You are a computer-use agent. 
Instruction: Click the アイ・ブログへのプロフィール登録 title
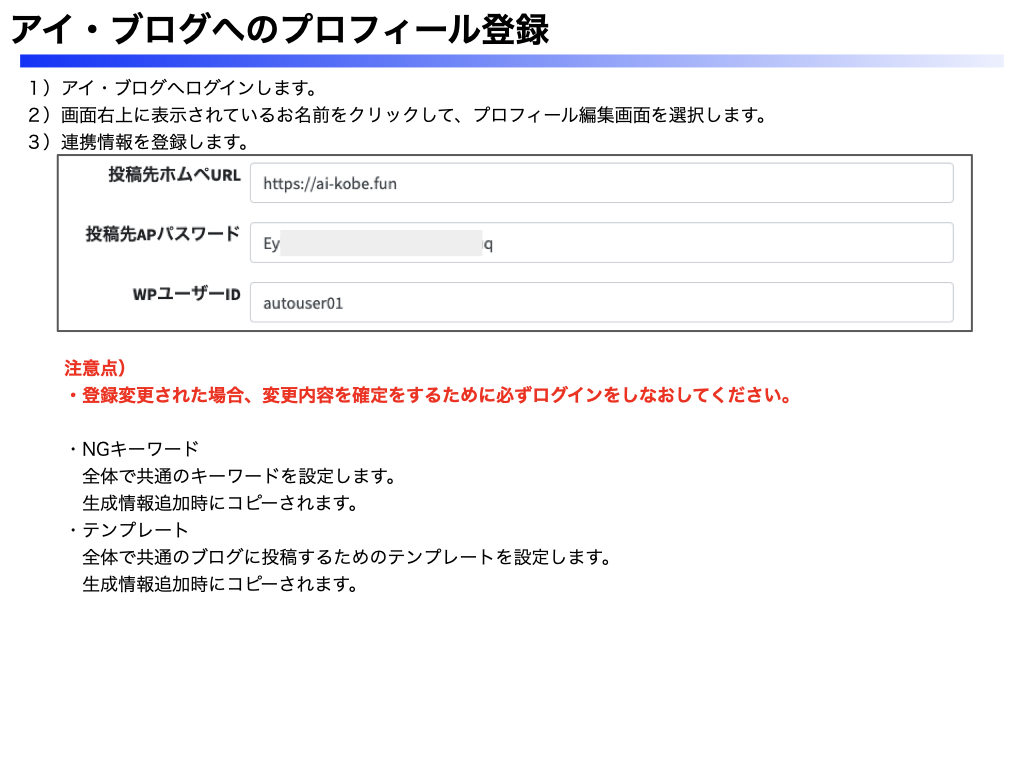pos(280,28)
